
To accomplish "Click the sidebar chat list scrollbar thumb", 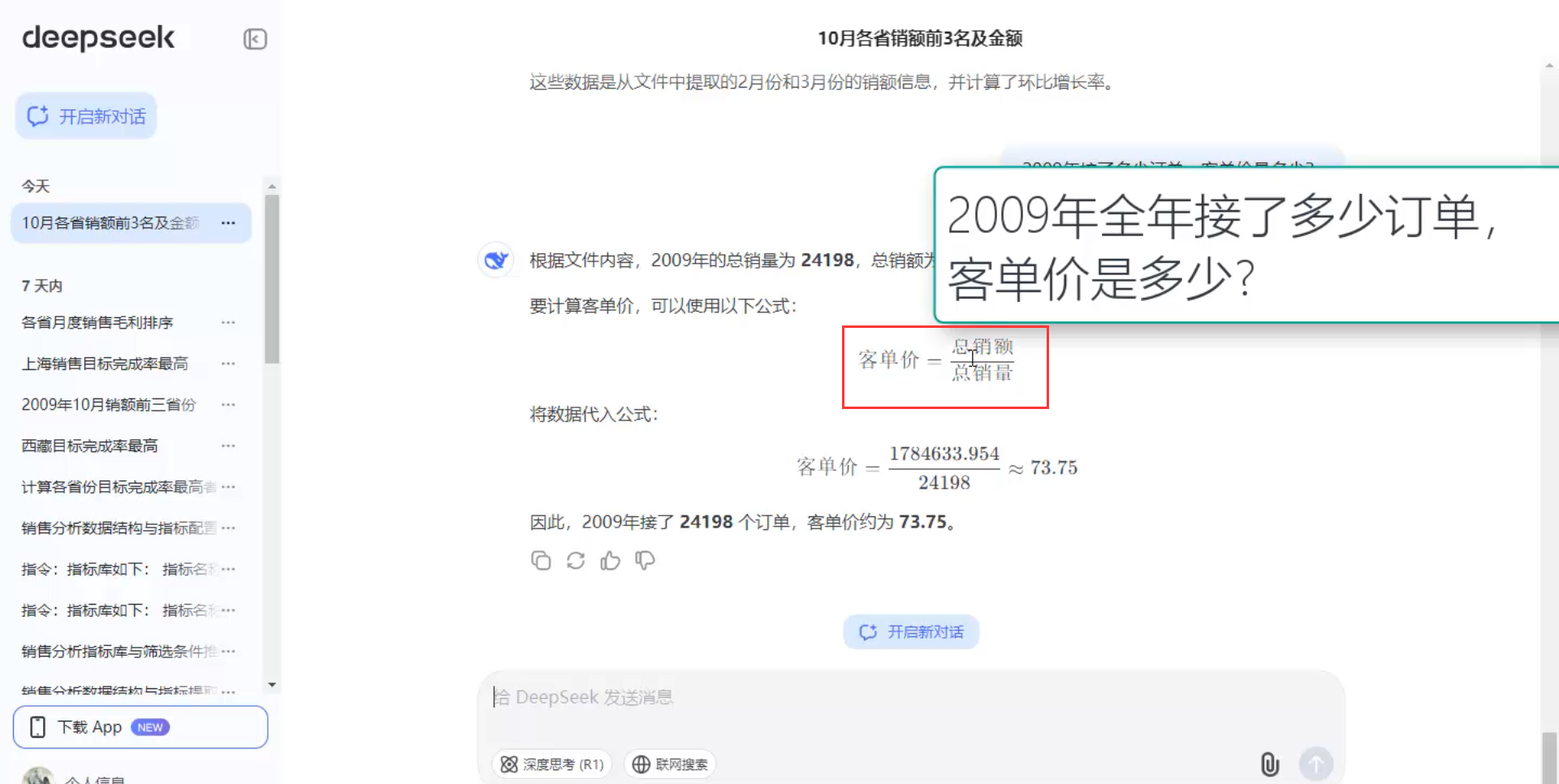I will click(272, 278).
